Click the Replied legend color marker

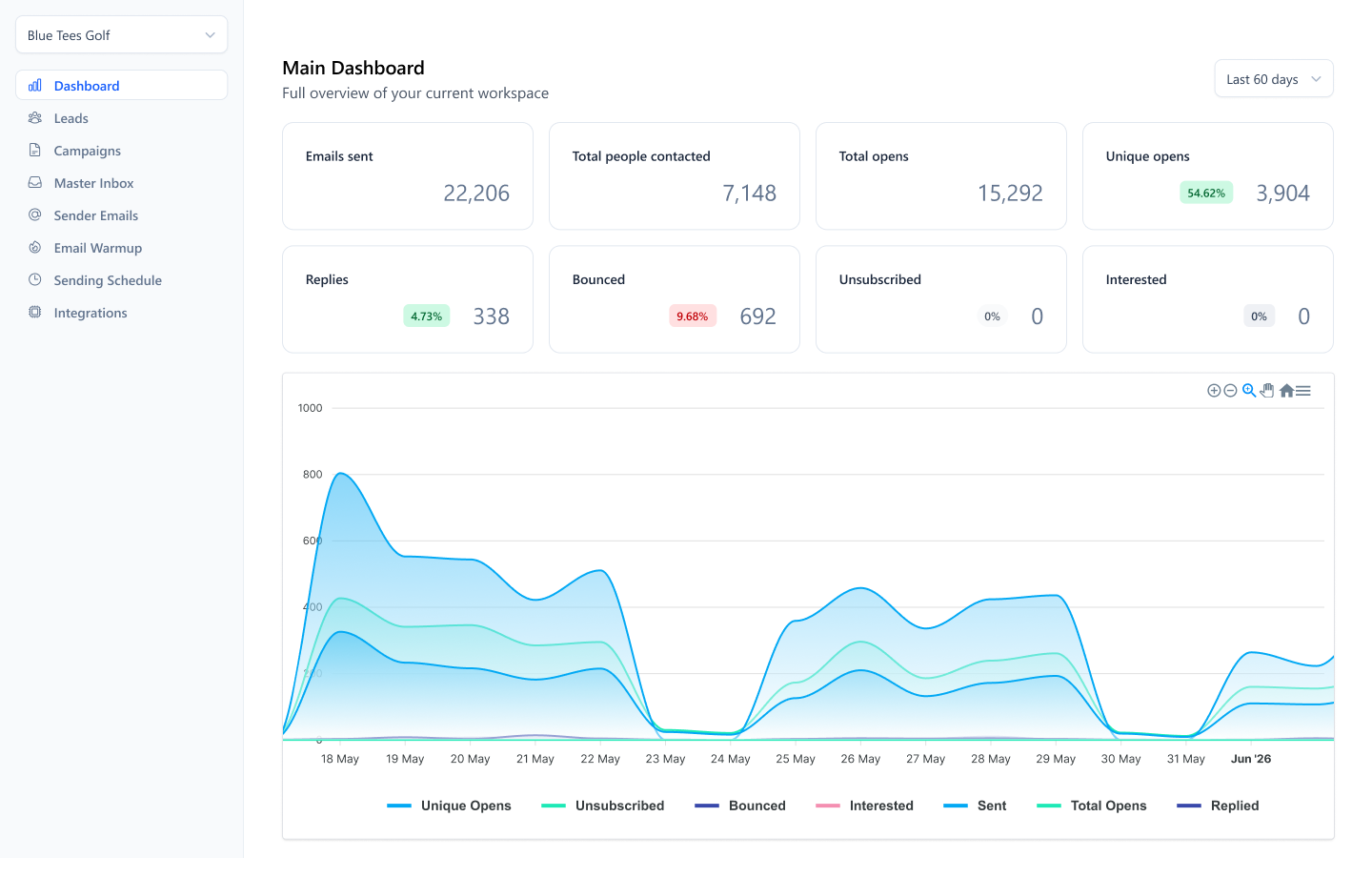pos(1189,807)
